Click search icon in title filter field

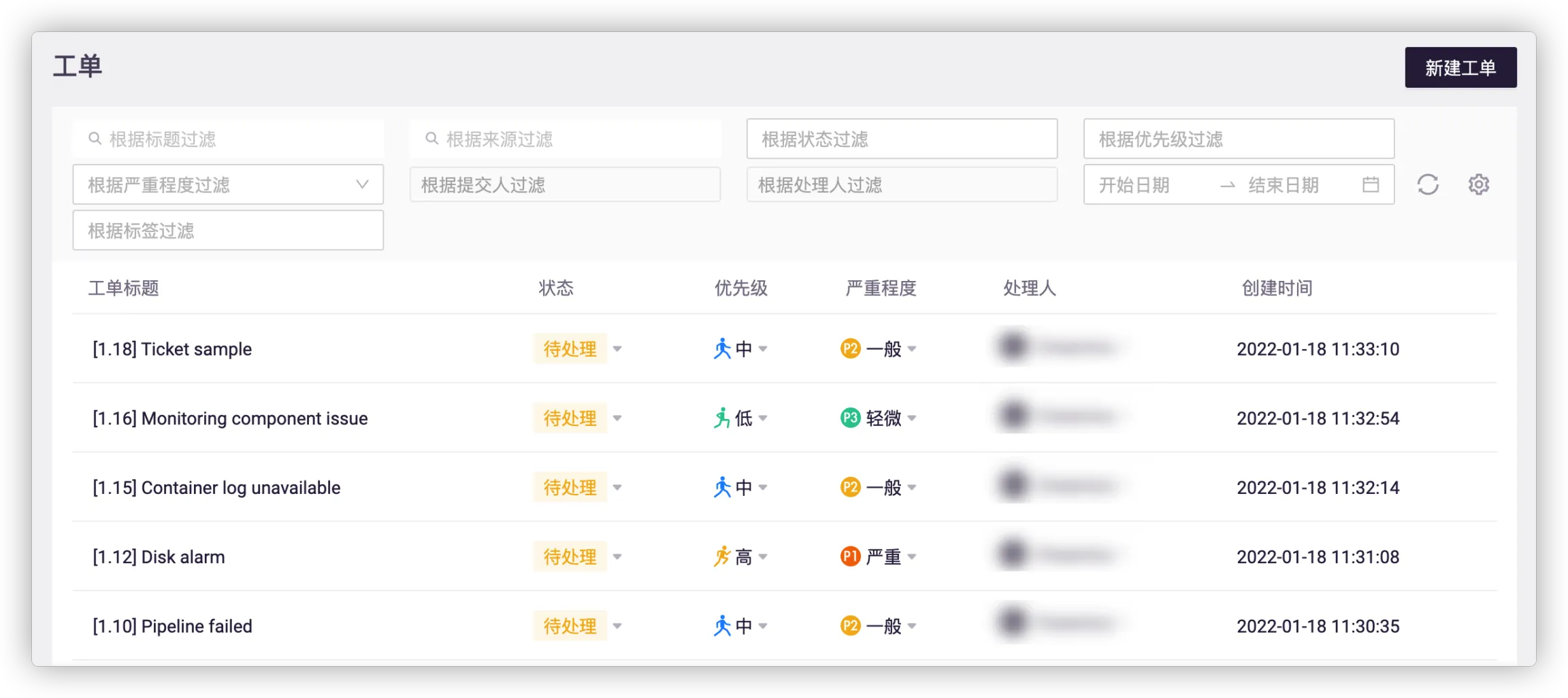coord(95,139)
